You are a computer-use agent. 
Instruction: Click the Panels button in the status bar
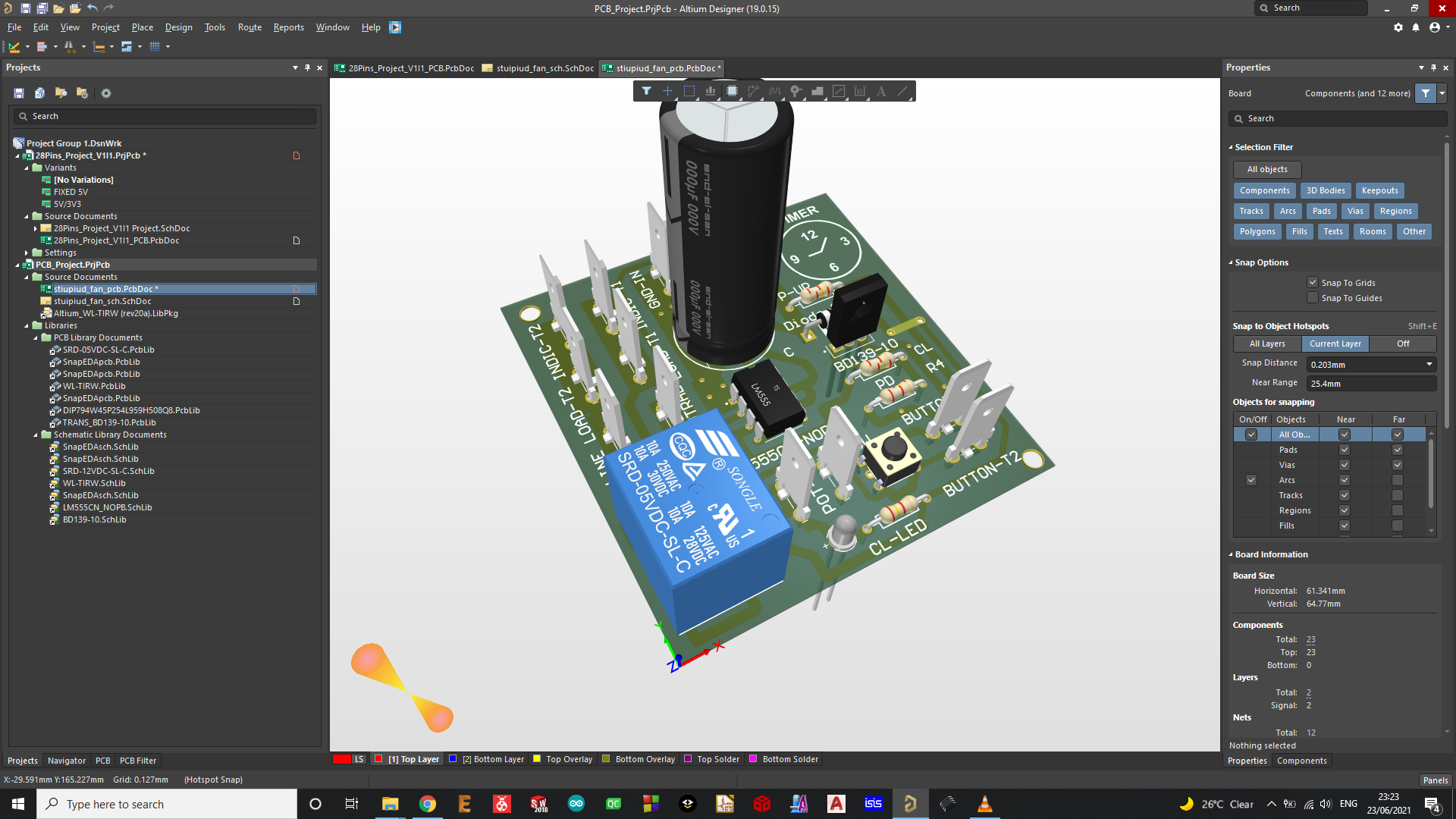point(1435,780)
